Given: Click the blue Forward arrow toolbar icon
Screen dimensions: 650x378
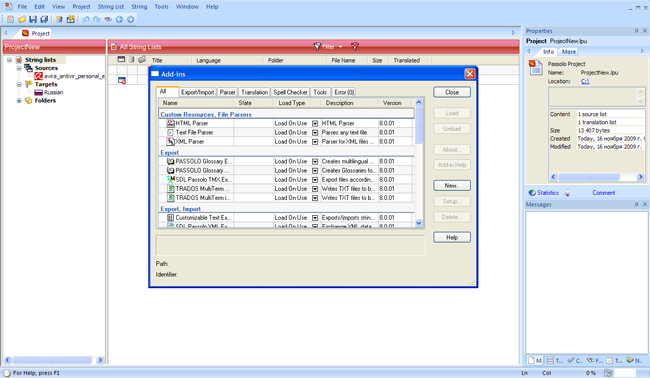Looking at the screenshot, I should click(x=131, y=19).
